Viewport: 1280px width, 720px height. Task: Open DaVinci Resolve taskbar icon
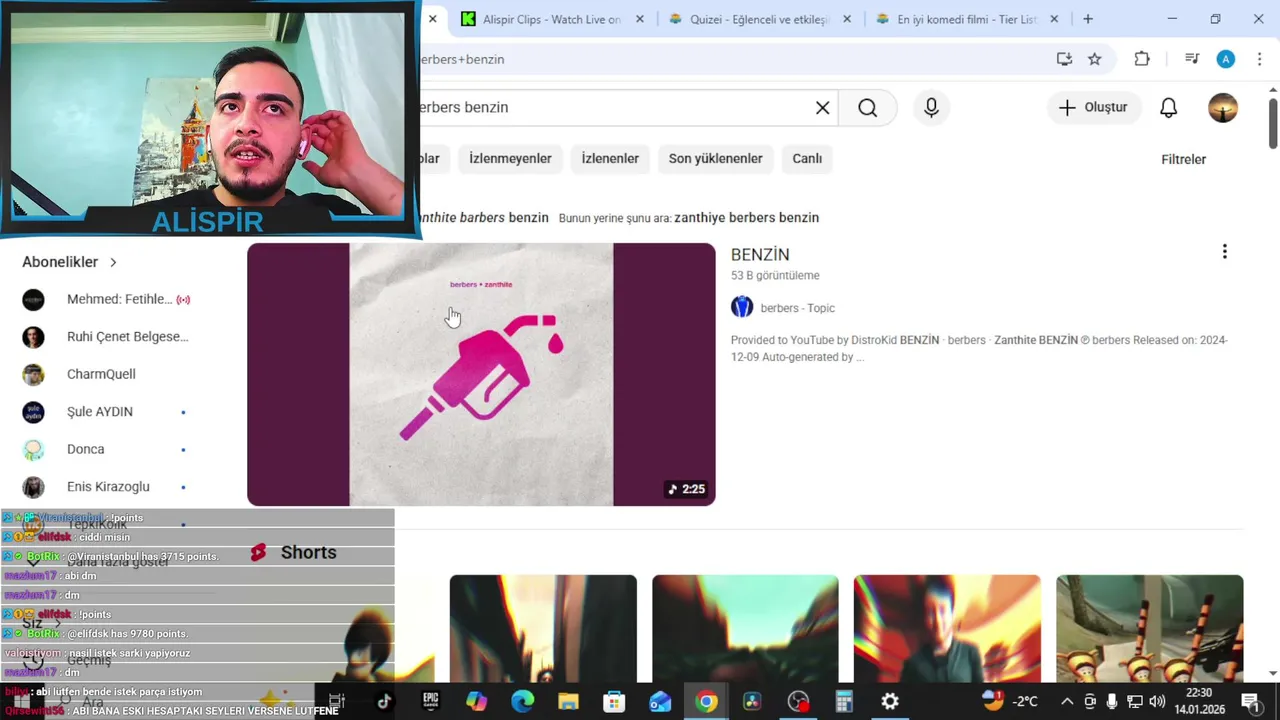[752, 701]
